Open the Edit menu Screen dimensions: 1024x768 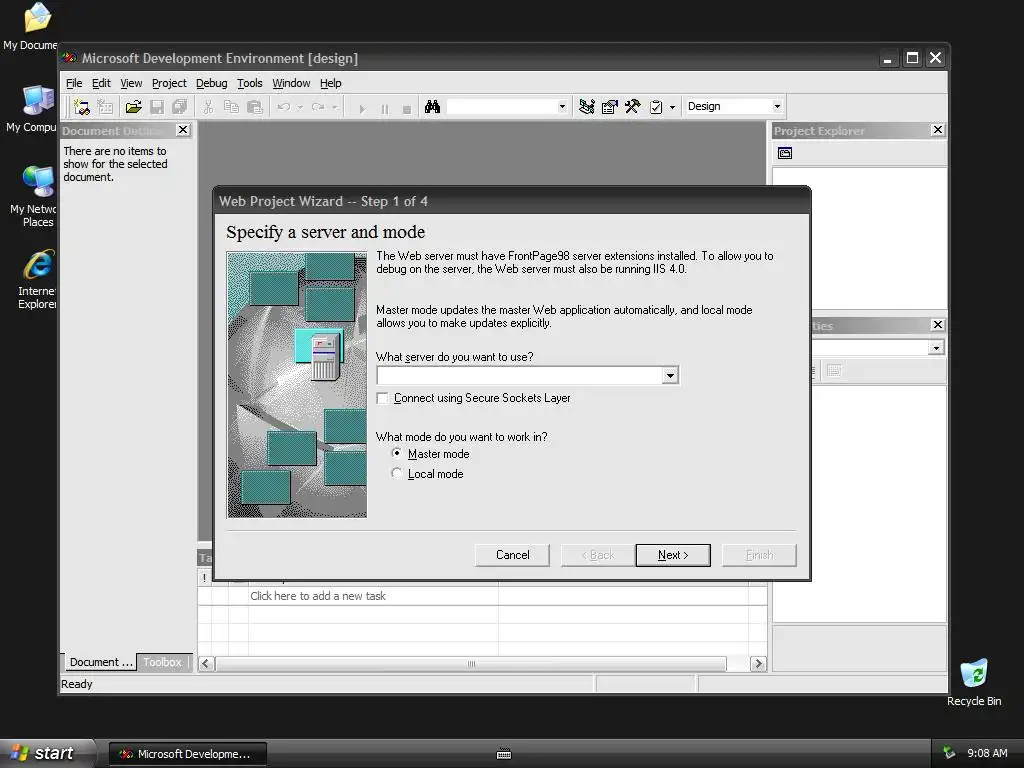pyautogui.click(x=101, y=83)
